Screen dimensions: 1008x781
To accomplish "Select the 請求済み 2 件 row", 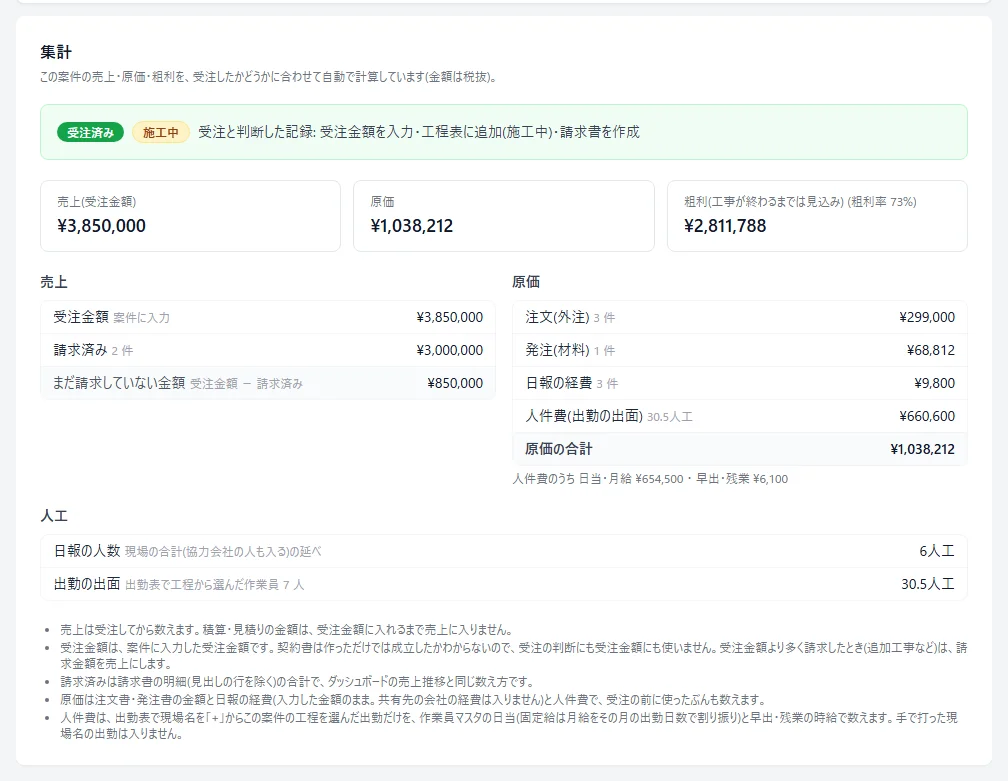I will coord(268,350).
